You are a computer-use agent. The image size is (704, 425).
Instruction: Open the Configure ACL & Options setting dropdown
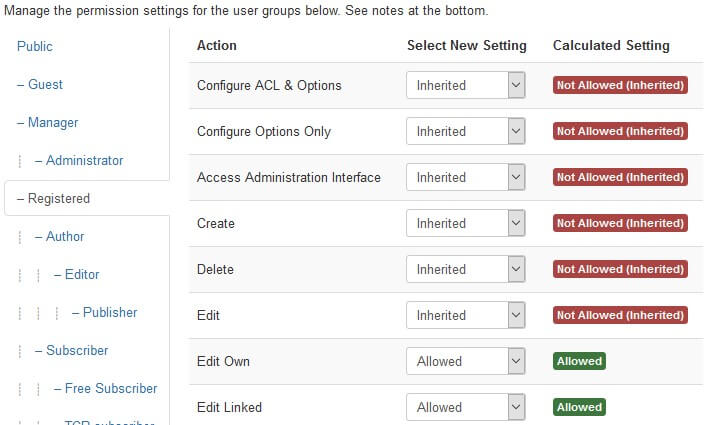click(465, 85)
